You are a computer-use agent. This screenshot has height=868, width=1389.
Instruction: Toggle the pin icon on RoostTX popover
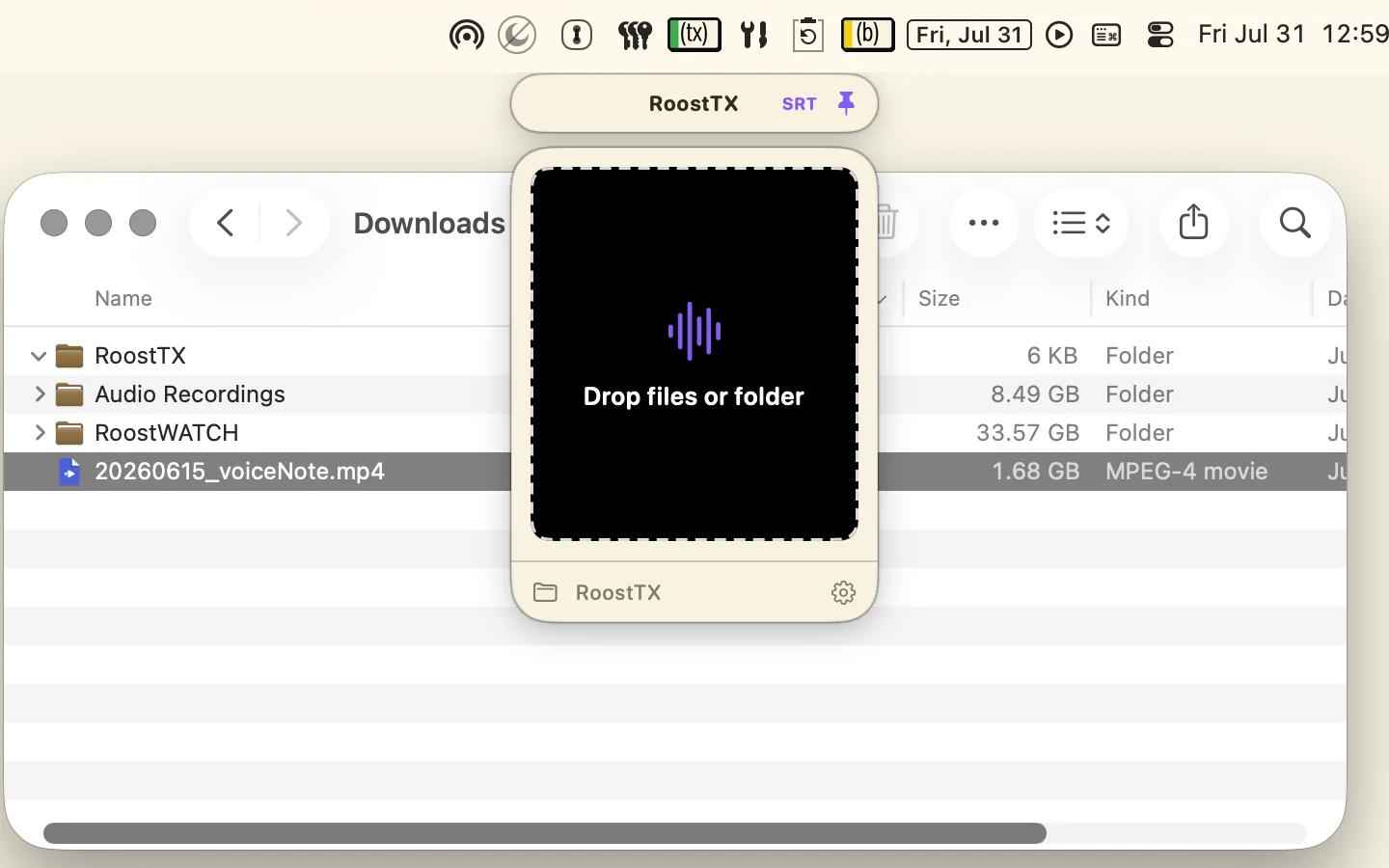(846, 103)
